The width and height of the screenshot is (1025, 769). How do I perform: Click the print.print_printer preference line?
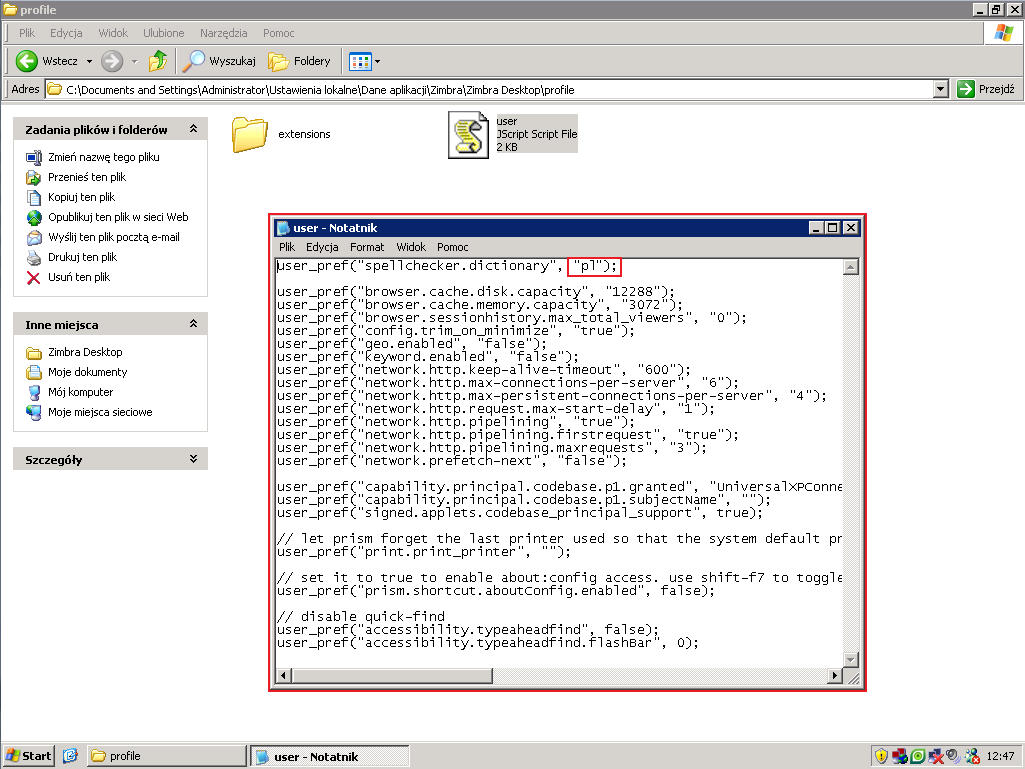tap(424, 552)
